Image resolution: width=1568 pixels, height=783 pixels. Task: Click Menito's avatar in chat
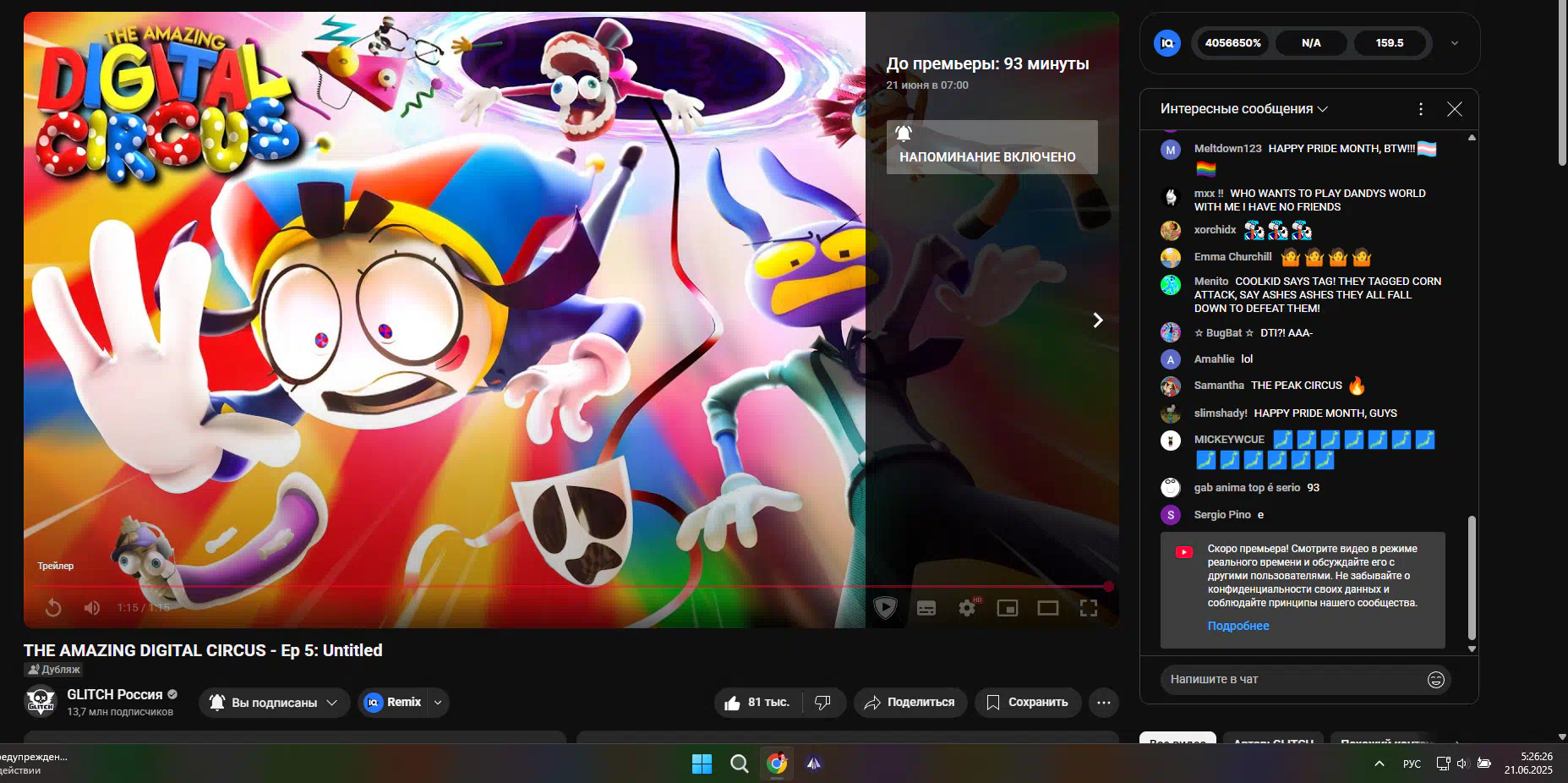click(1171, 285)
